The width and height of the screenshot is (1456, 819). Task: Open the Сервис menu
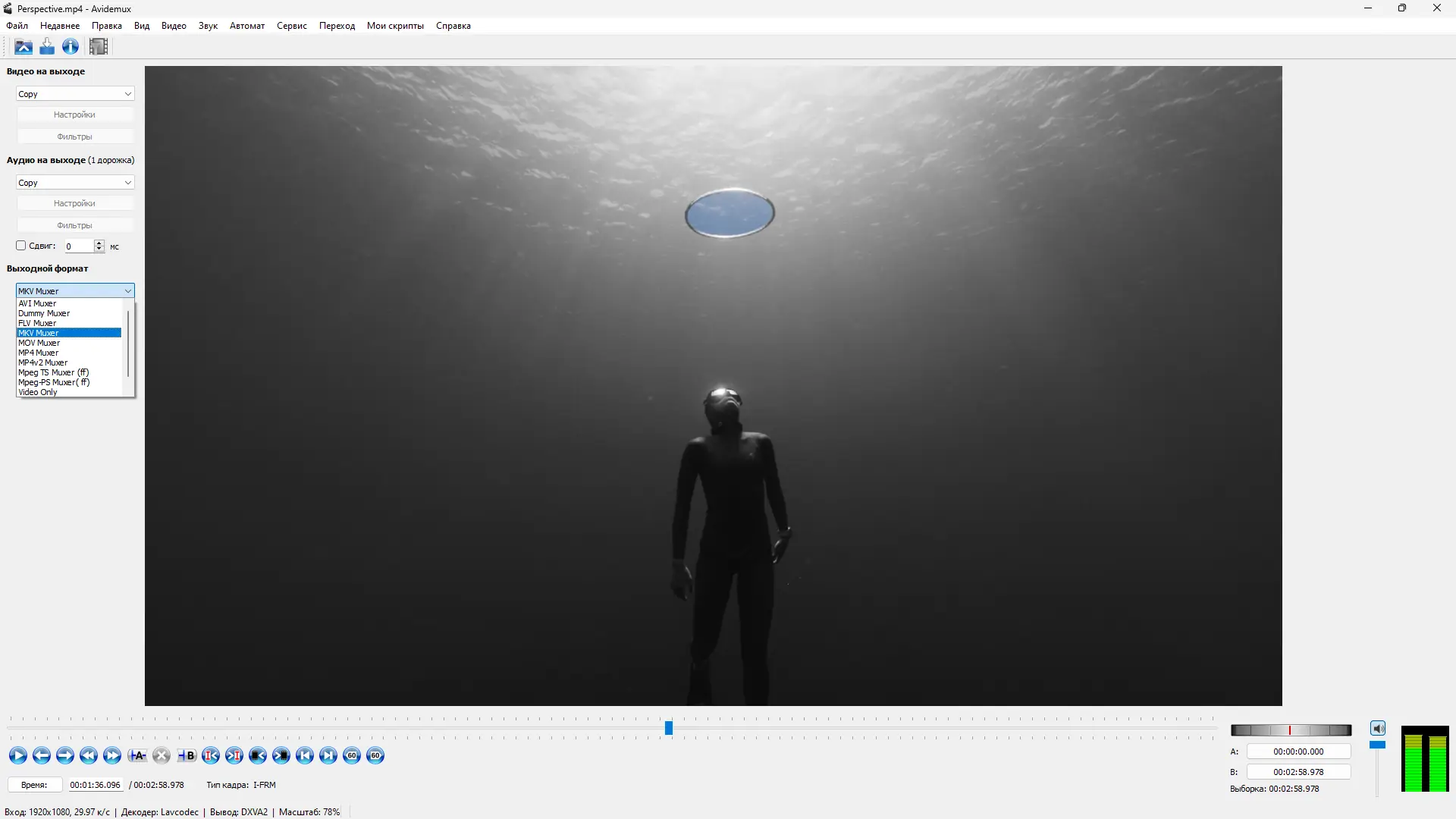click(291, 26)
